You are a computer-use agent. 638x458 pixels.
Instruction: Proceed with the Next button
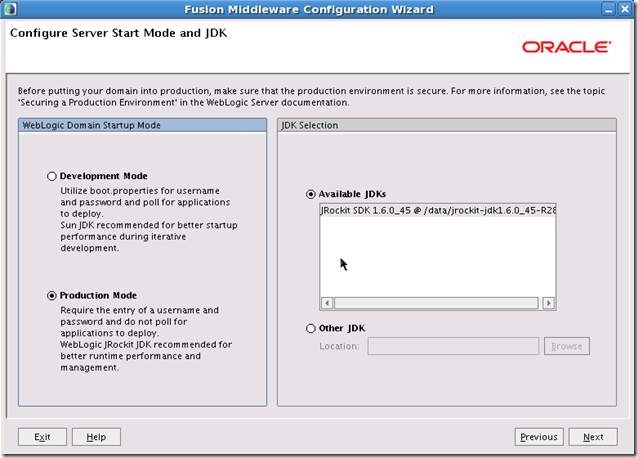[593, 437]
